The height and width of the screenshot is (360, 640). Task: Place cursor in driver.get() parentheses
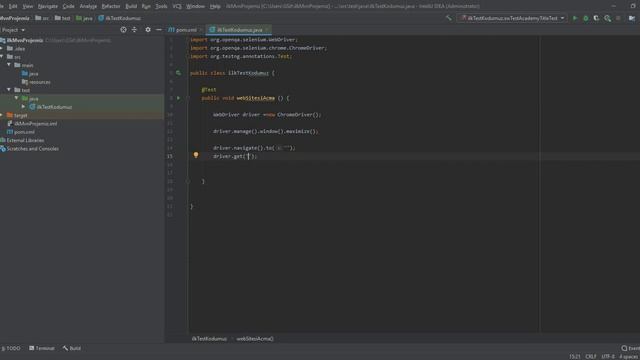tap(248, 156)
